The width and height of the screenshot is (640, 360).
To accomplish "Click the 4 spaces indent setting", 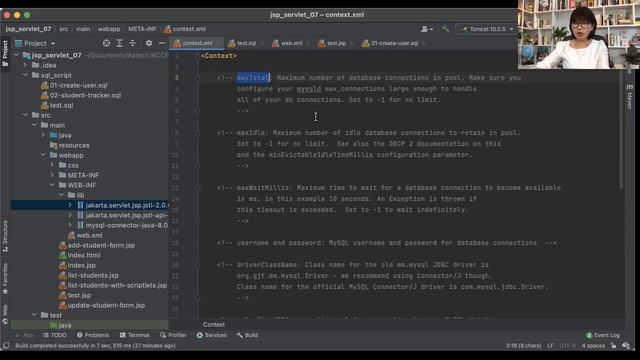I will point(593,346).
